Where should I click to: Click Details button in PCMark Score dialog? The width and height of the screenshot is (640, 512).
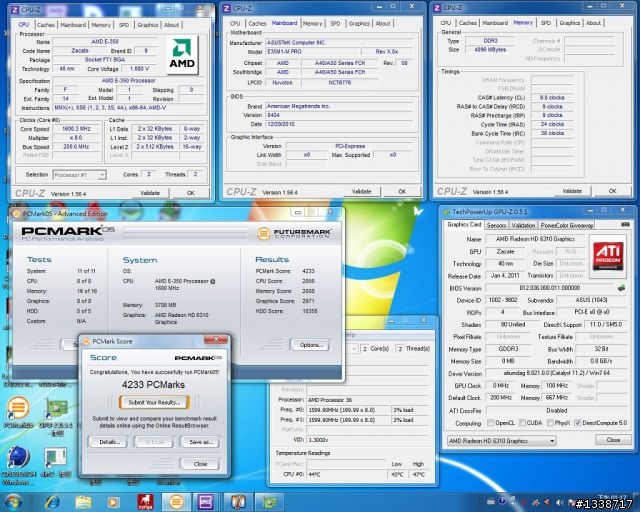coord(109,442)
